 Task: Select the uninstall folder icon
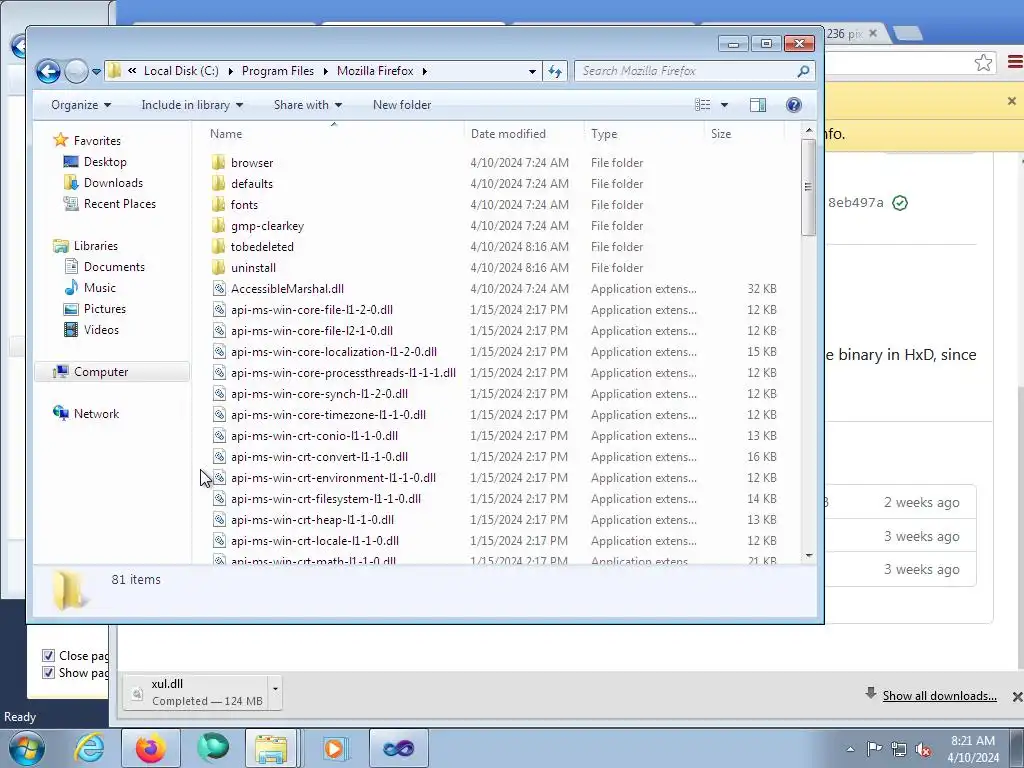[x=219, y=267]
